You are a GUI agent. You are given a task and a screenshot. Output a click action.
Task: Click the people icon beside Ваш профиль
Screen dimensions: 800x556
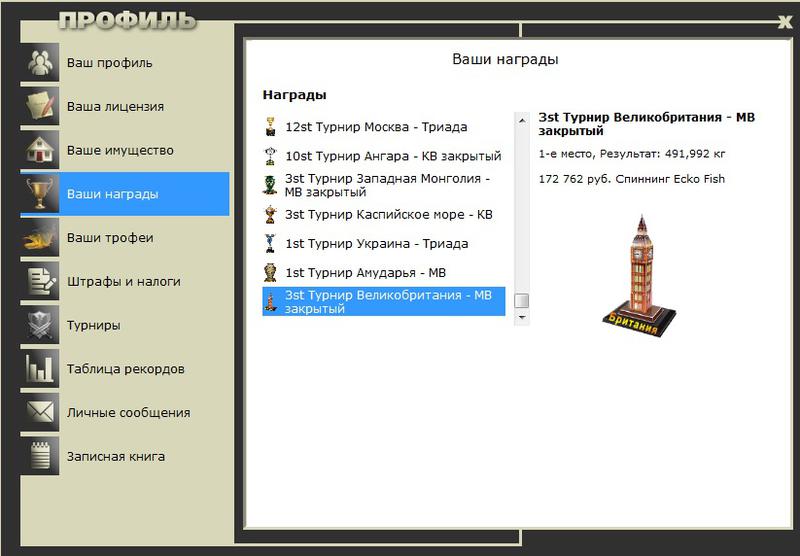click(x=40, y=62)
